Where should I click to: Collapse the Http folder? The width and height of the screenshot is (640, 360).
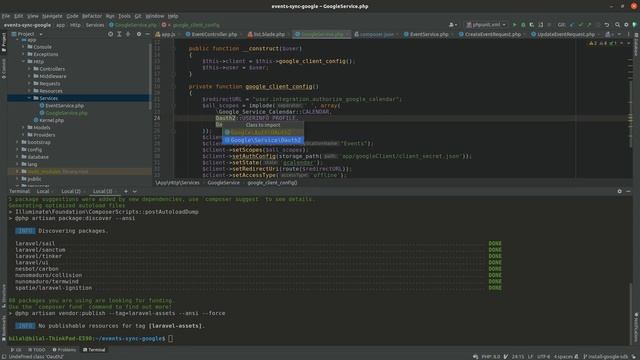pyautogui.click(x=24, y=62)
